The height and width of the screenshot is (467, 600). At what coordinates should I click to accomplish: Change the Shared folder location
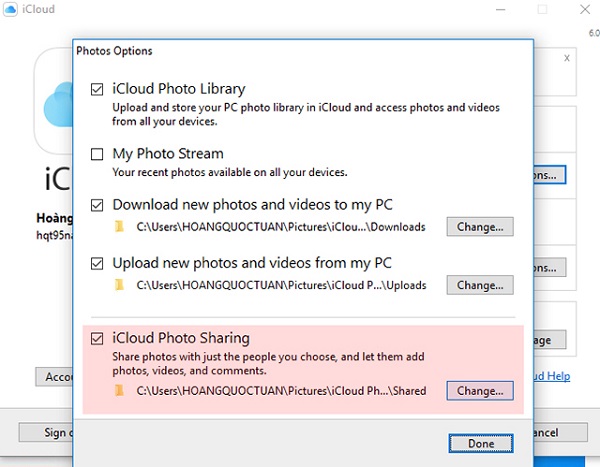click(x=480, y=390)
